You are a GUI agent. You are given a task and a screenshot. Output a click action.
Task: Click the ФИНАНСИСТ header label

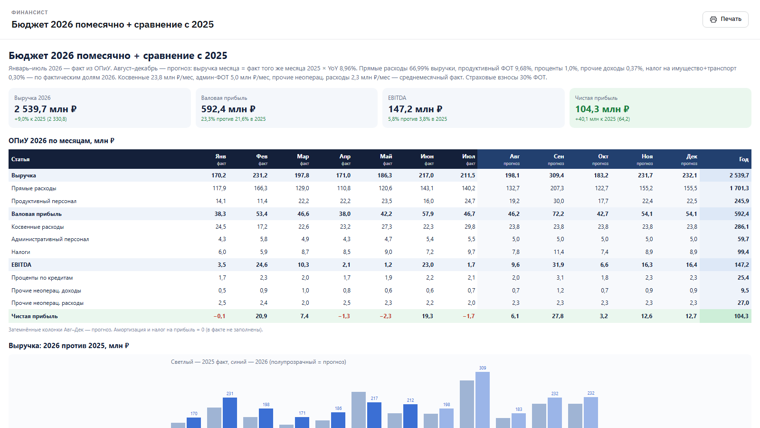click(x=30, y=12)
